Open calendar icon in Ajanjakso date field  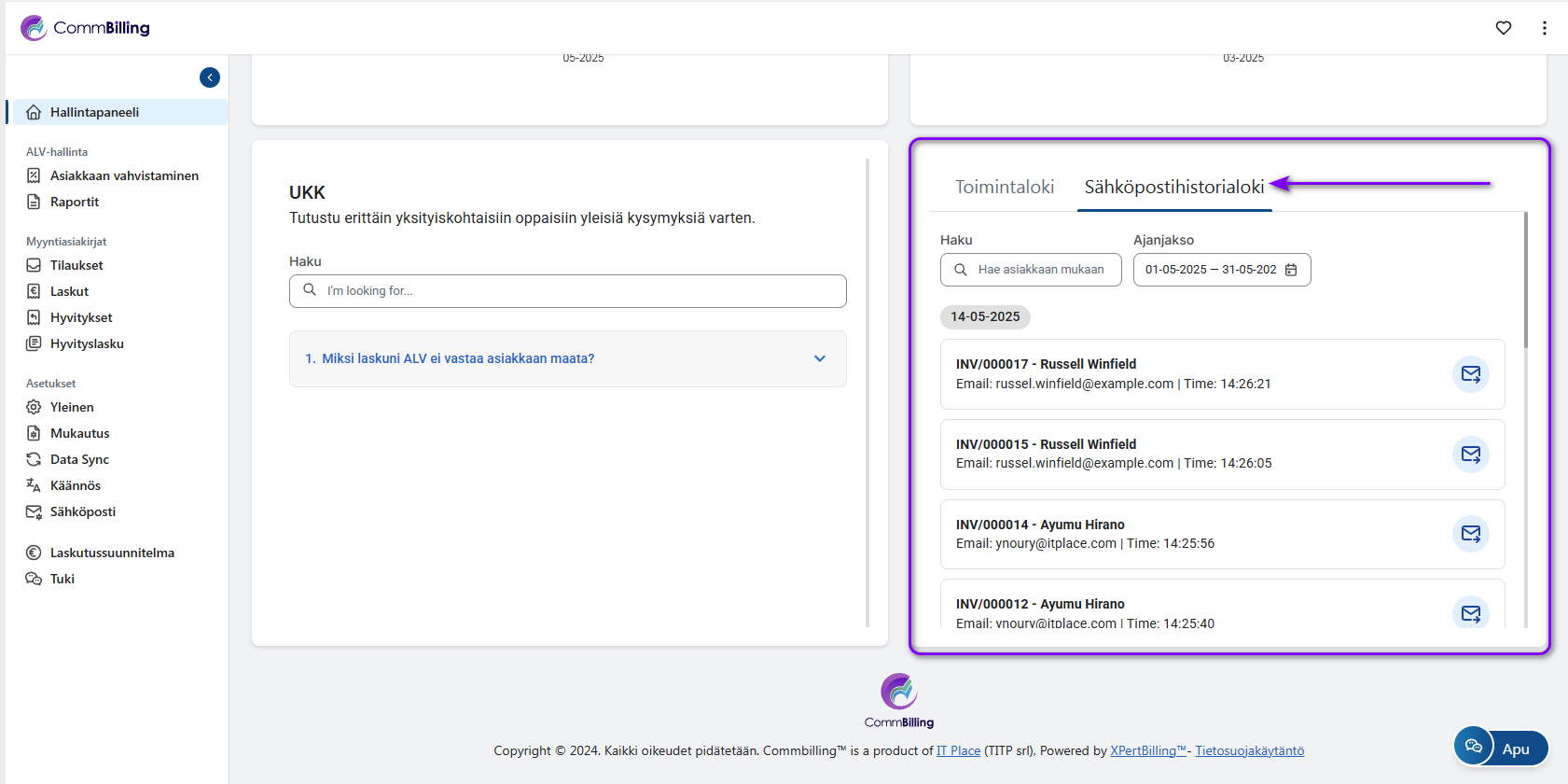(1291, 270)
